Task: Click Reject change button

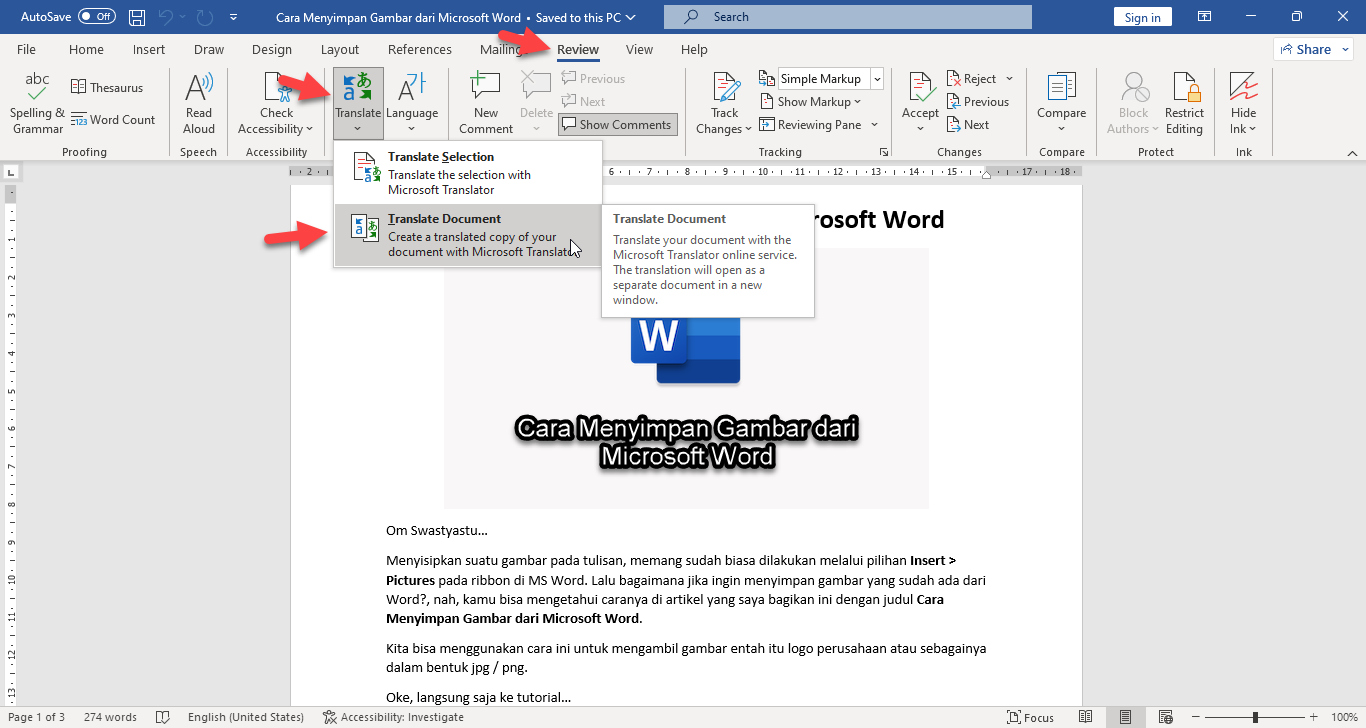Action: pos(973,78)
